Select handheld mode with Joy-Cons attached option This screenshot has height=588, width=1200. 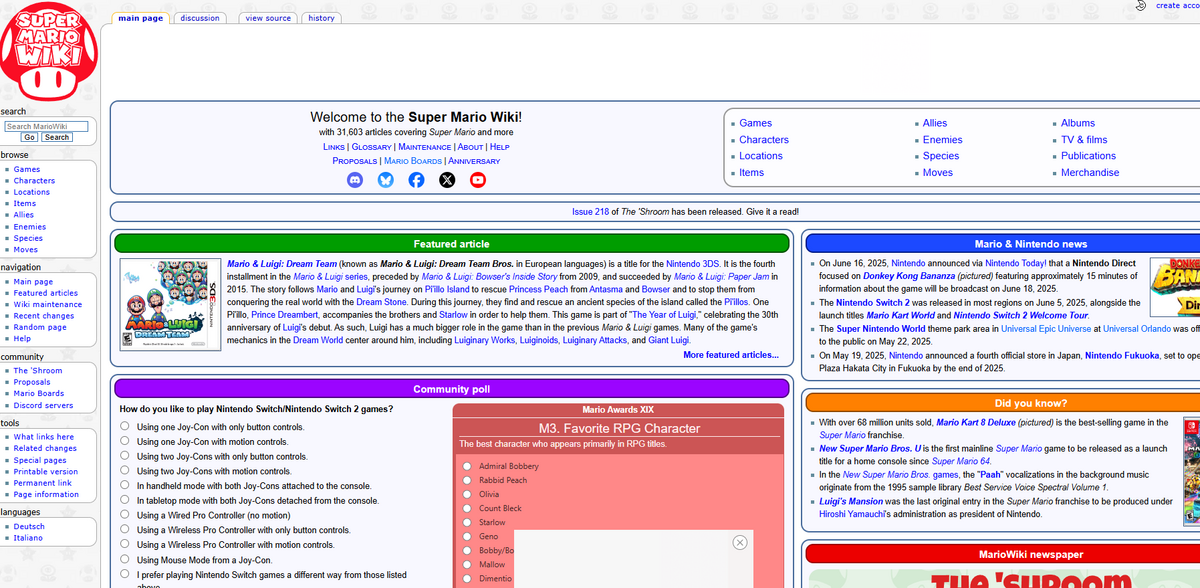click(x=125, y=485)
